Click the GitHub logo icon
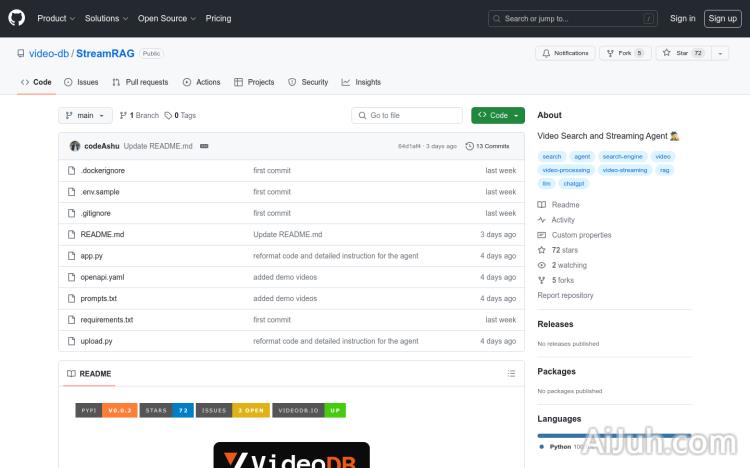750x468 pixels. [x=18, y=18]
